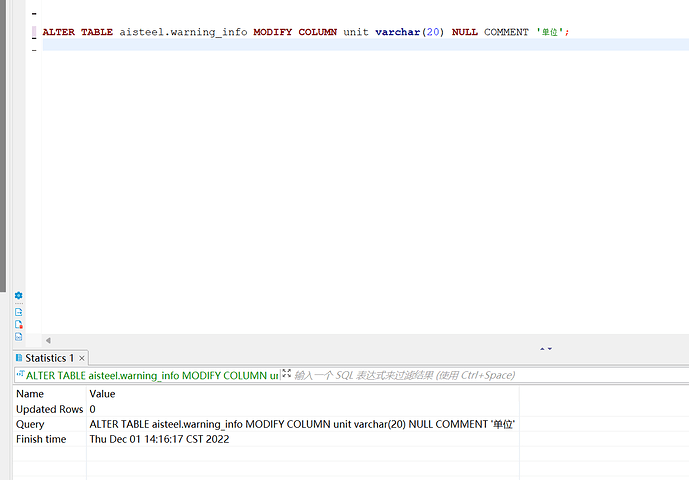
Task: Click the NULL keyword in the SQL editor
Action: point(464,32)
